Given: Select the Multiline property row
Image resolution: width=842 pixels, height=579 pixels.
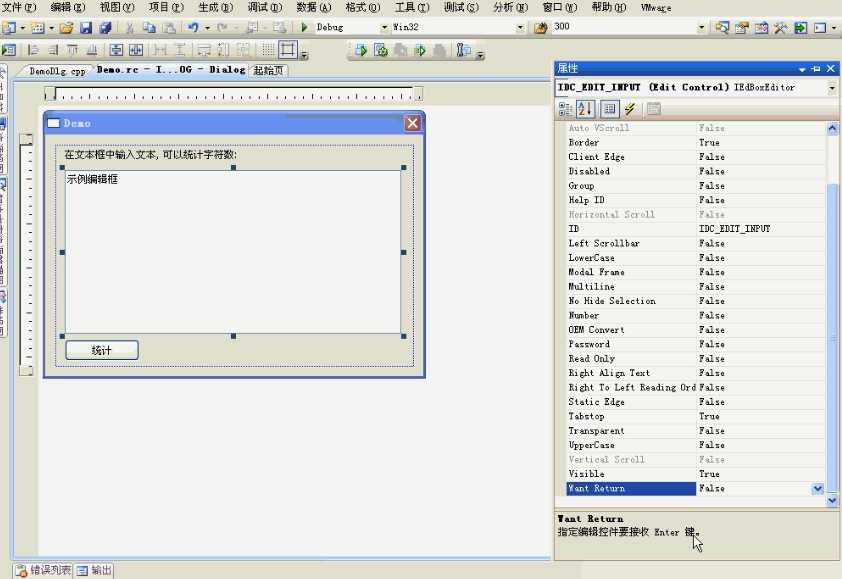Looking at the screenshot, I should [695, 287].
